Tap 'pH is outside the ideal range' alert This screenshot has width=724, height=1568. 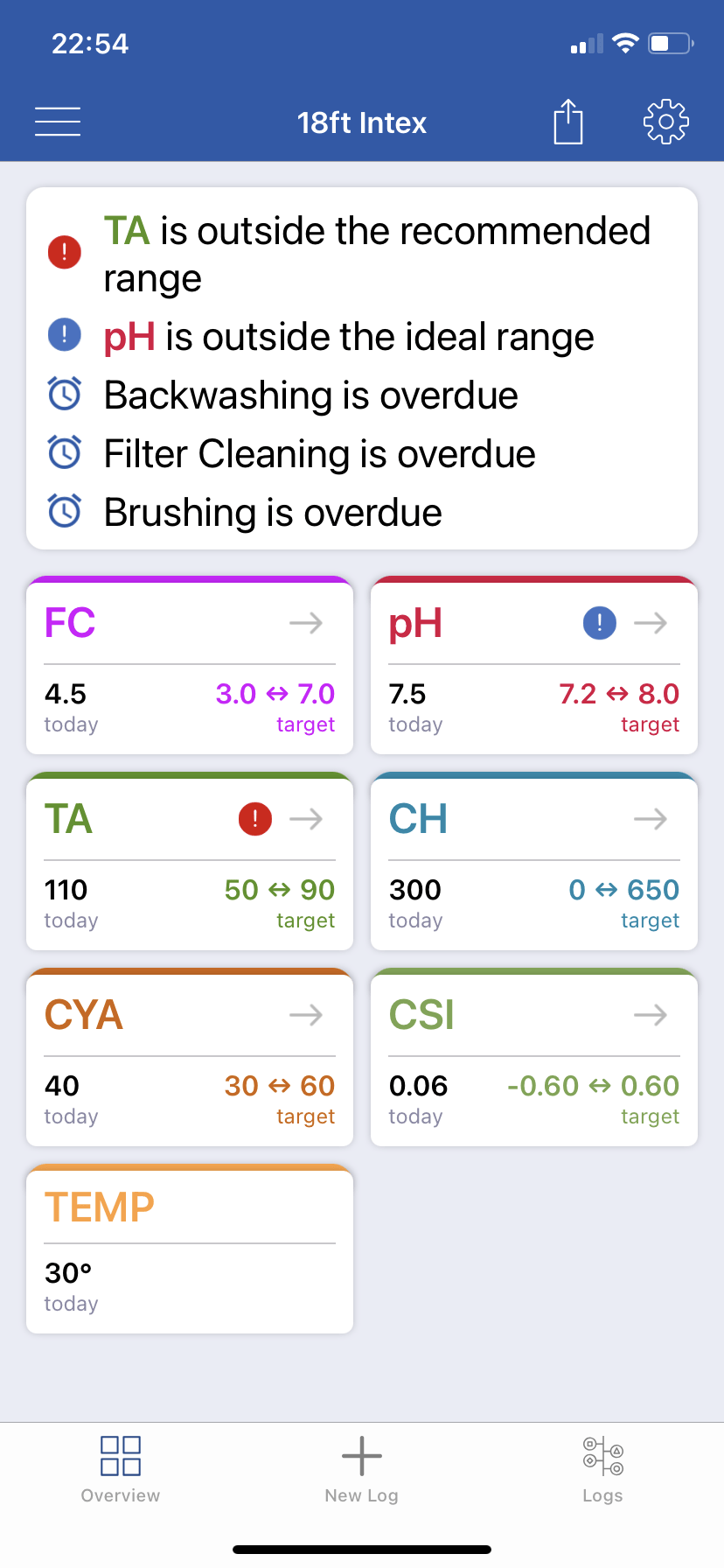[x=349, y=337]
